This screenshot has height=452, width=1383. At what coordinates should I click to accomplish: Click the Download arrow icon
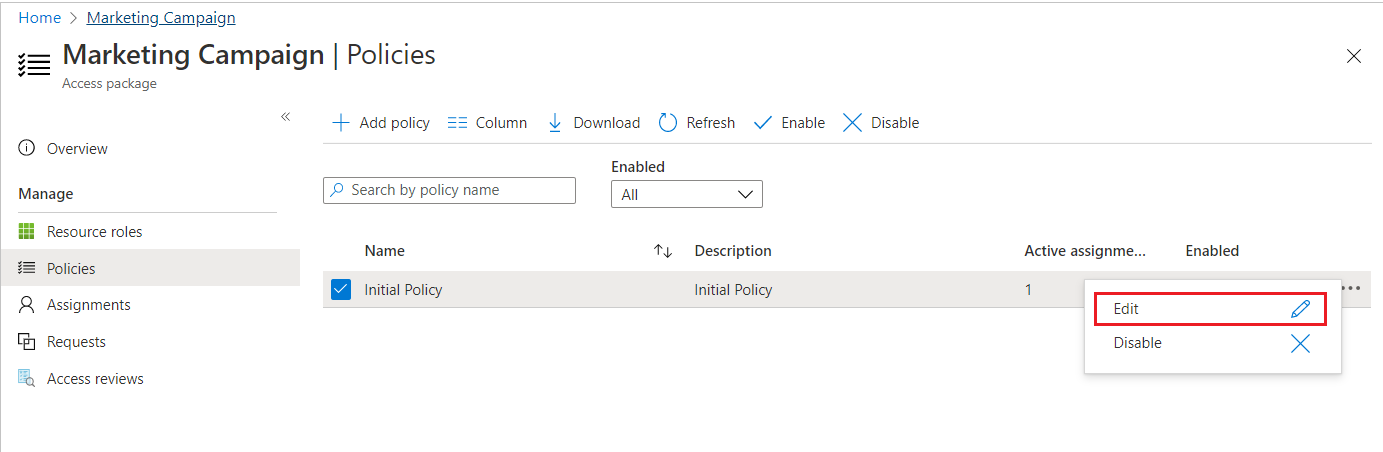tap(555, 123)
